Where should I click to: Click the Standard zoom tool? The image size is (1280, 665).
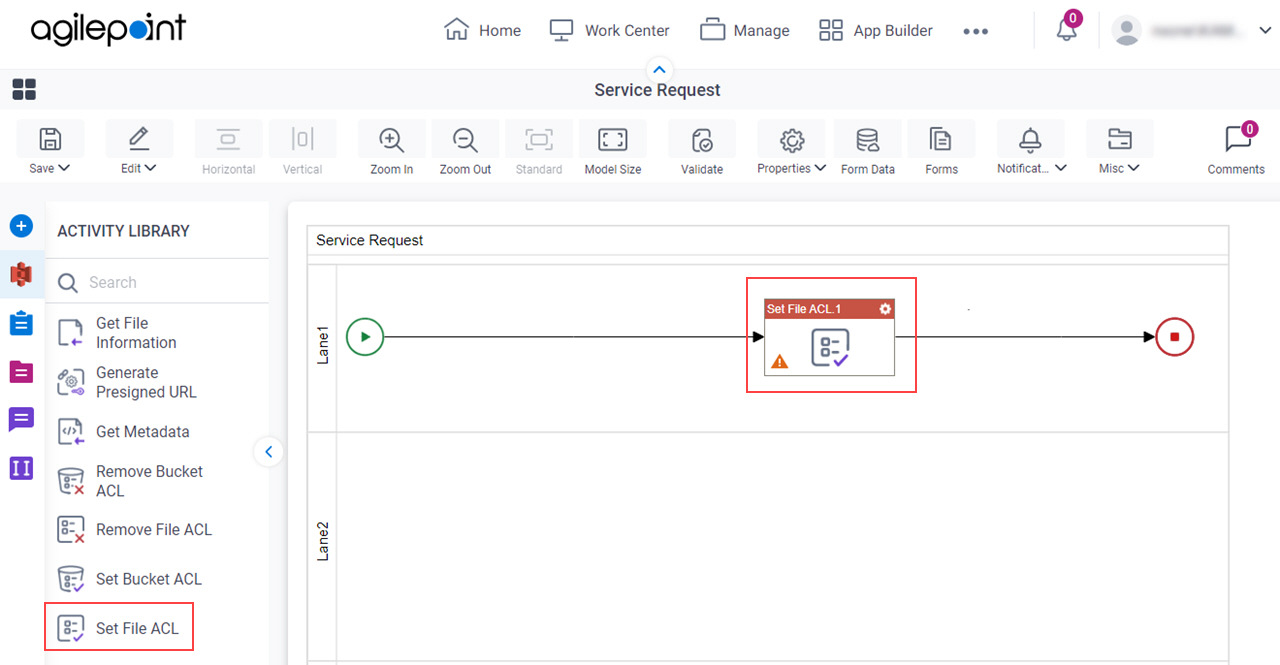point(539,148)
